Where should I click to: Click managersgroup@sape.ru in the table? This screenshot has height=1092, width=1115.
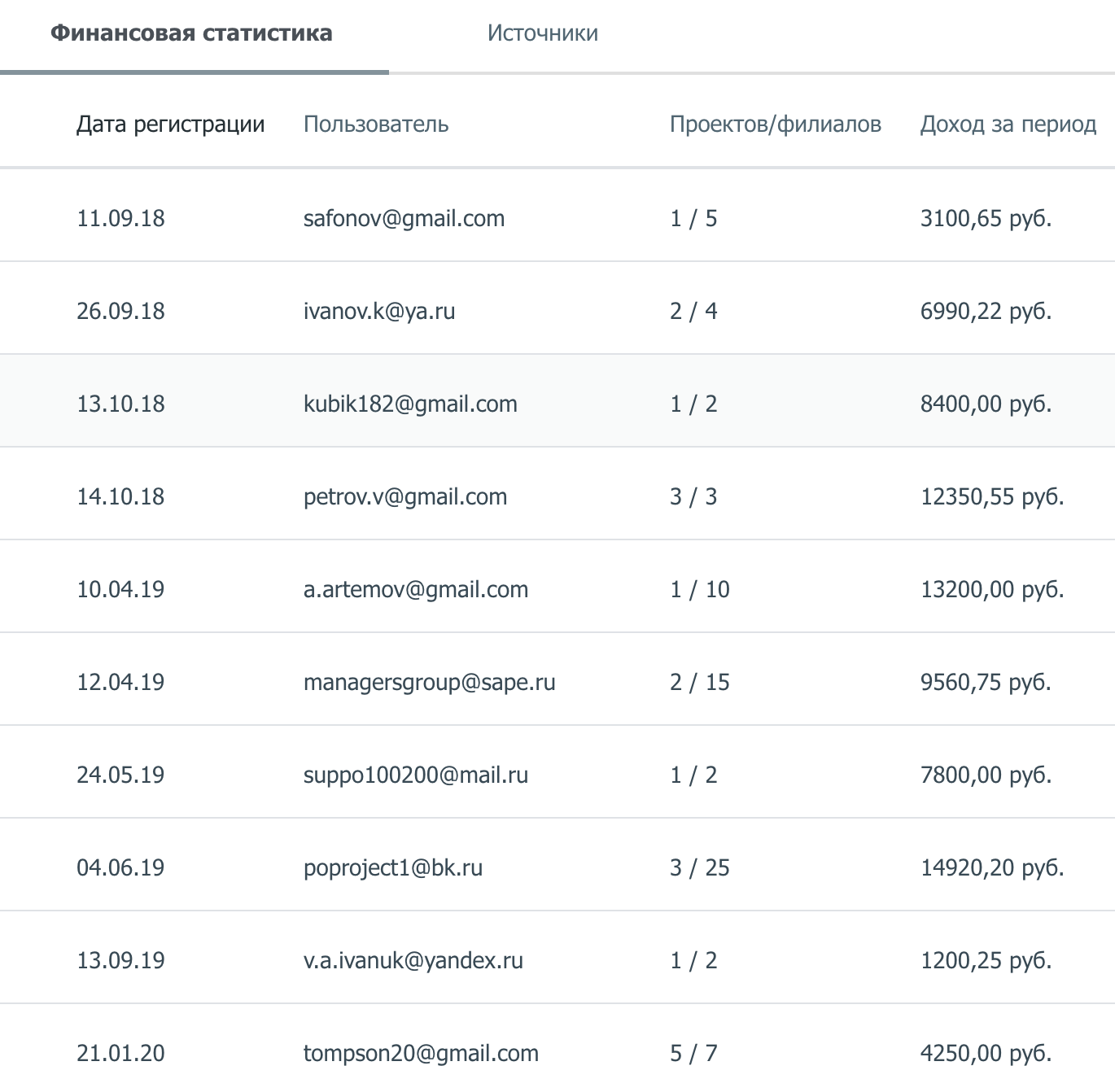click(x=429, y=683)
